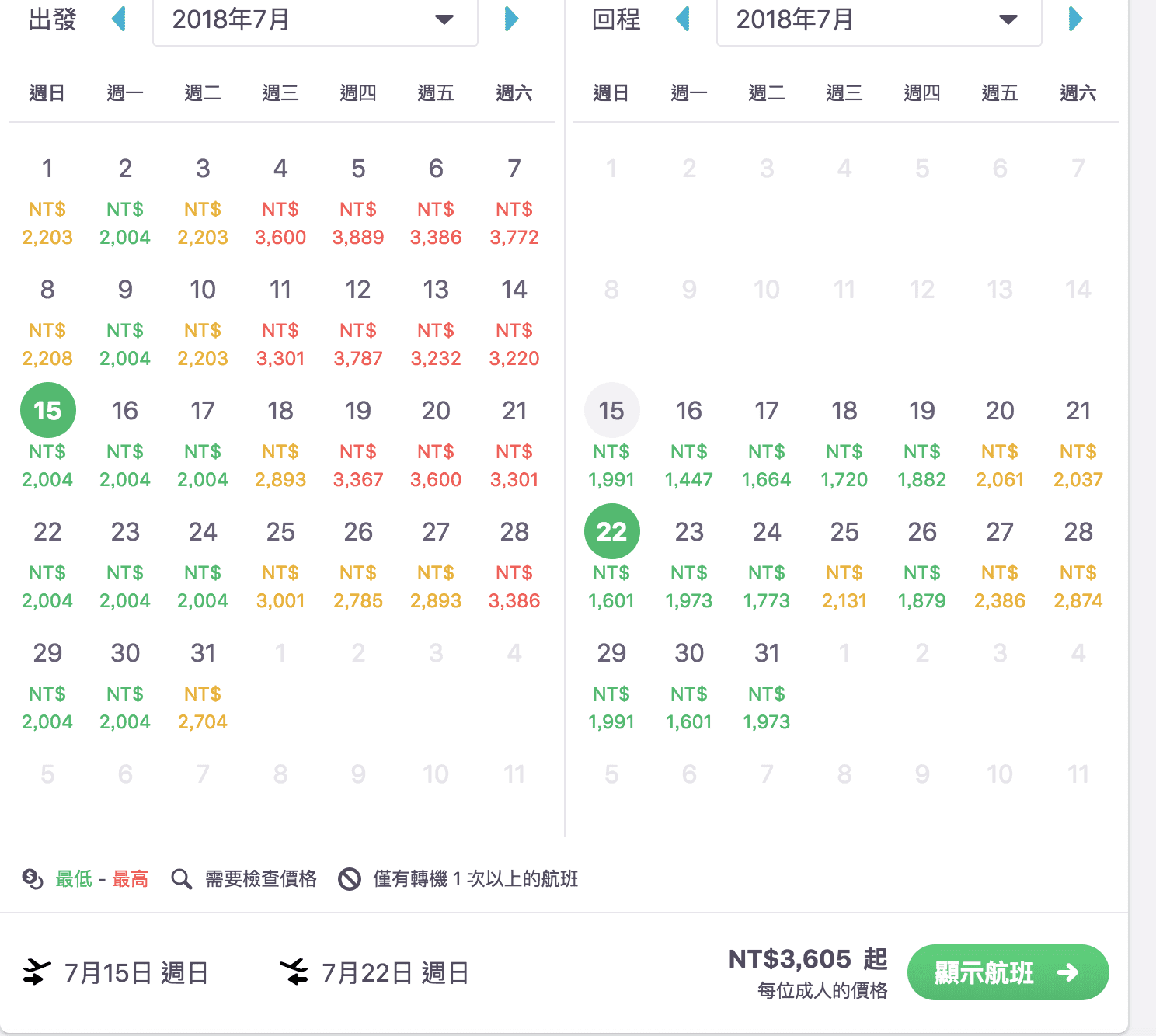Click 僅有轉機 1 次以上的航班 legend text
This screenshot has height=1036, width=1156.
(x=475, y=879)
